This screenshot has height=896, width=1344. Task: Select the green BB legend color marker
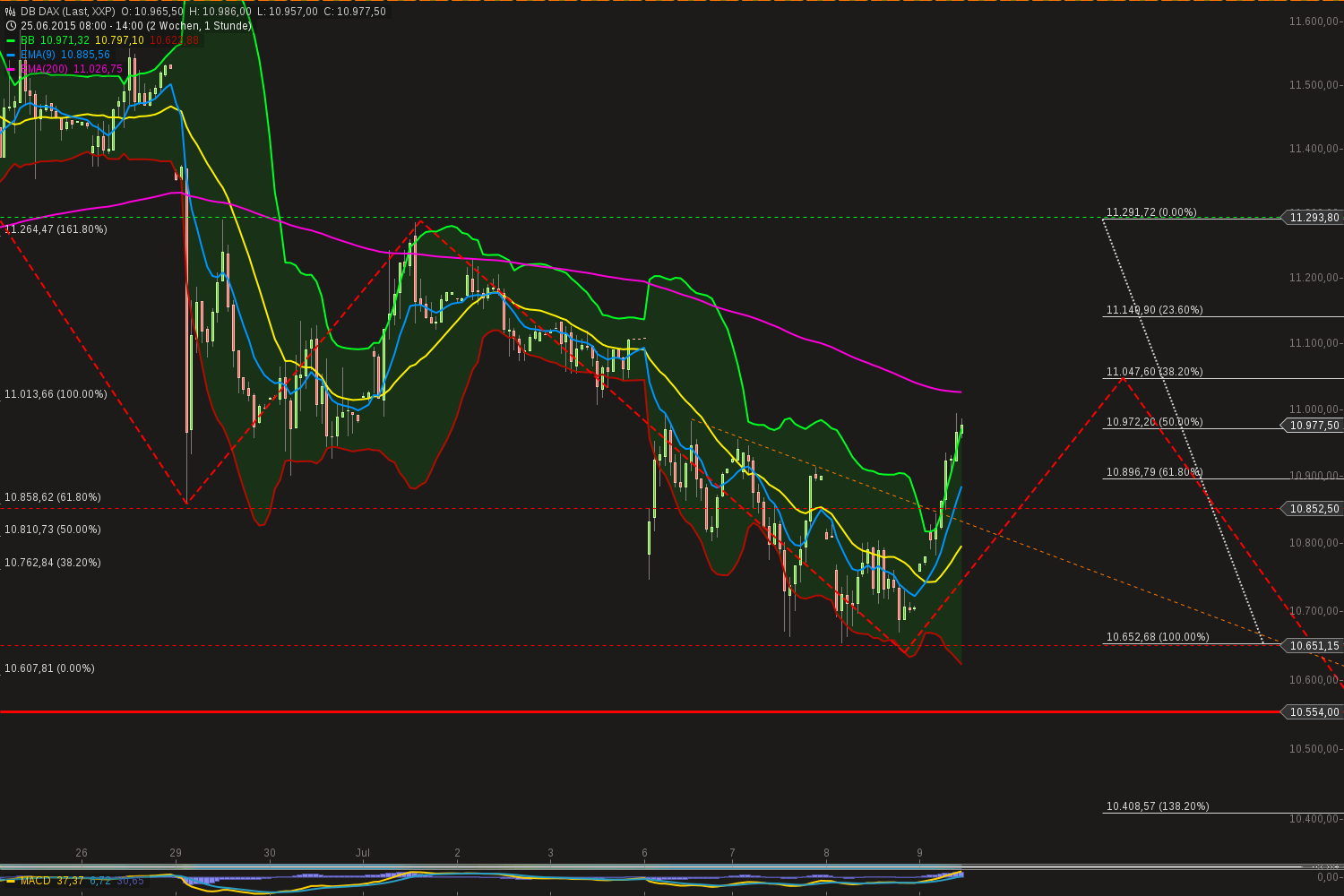coord(11,40)
